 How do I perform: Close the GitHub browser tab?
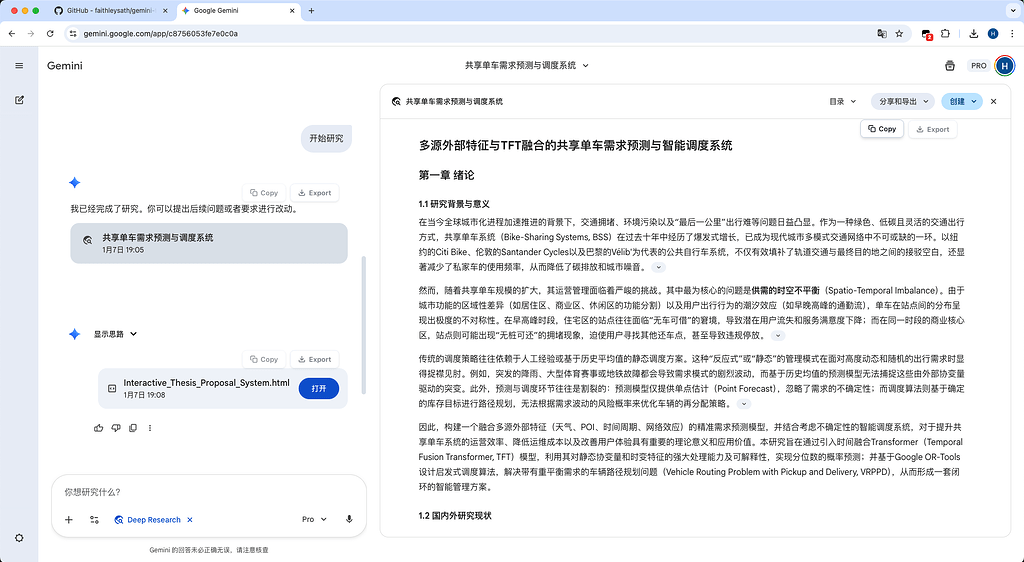165,10
